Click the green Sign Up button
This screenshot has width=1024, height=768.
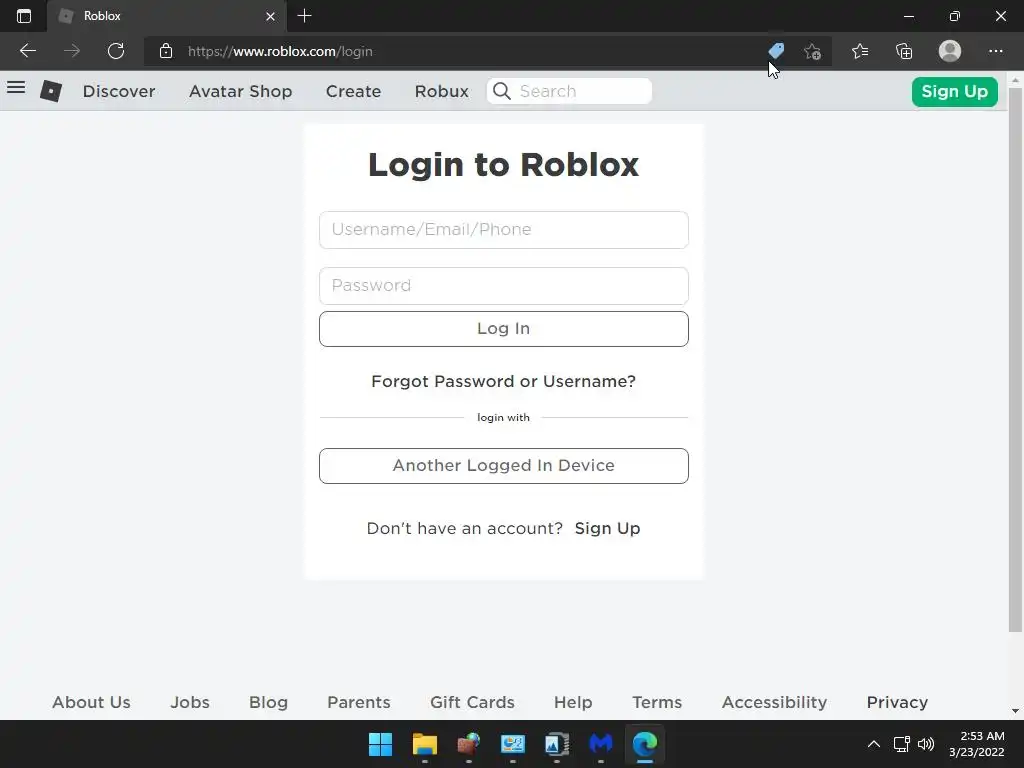pos(954,91)
